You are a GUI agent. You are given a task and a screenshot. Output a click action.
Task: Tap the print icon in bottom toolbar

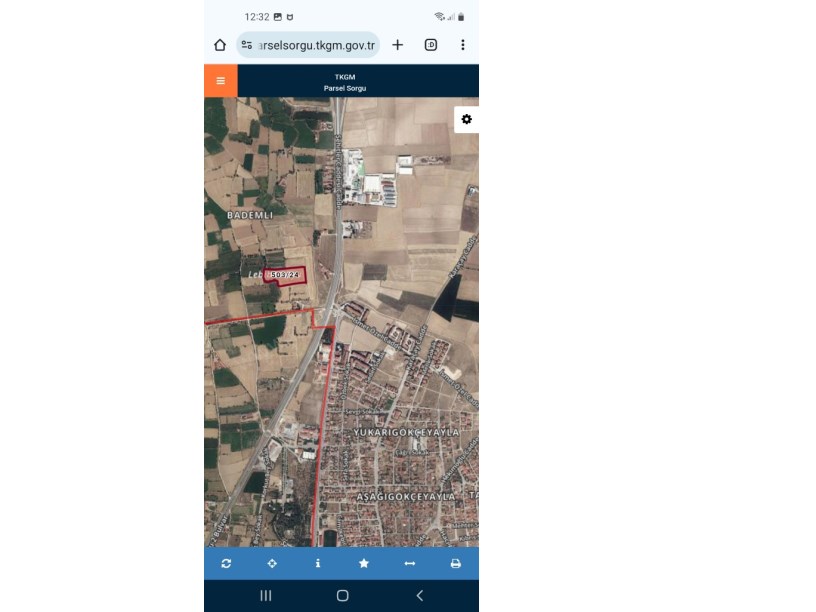coord(455,564)
